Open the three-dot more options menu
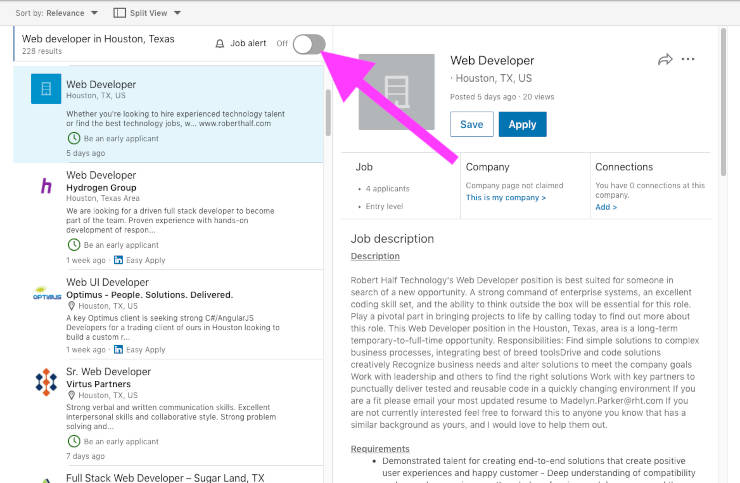This screenshot has width=740, height=483. pyautogui.click(x=688, y=59)
